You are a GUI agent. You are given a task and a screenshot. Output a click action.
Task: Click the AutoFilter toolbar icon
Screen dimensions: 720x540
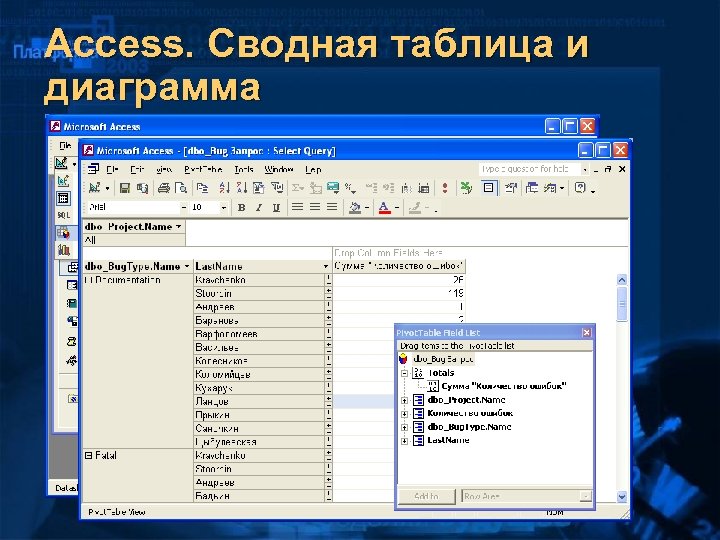click(259, 188)
